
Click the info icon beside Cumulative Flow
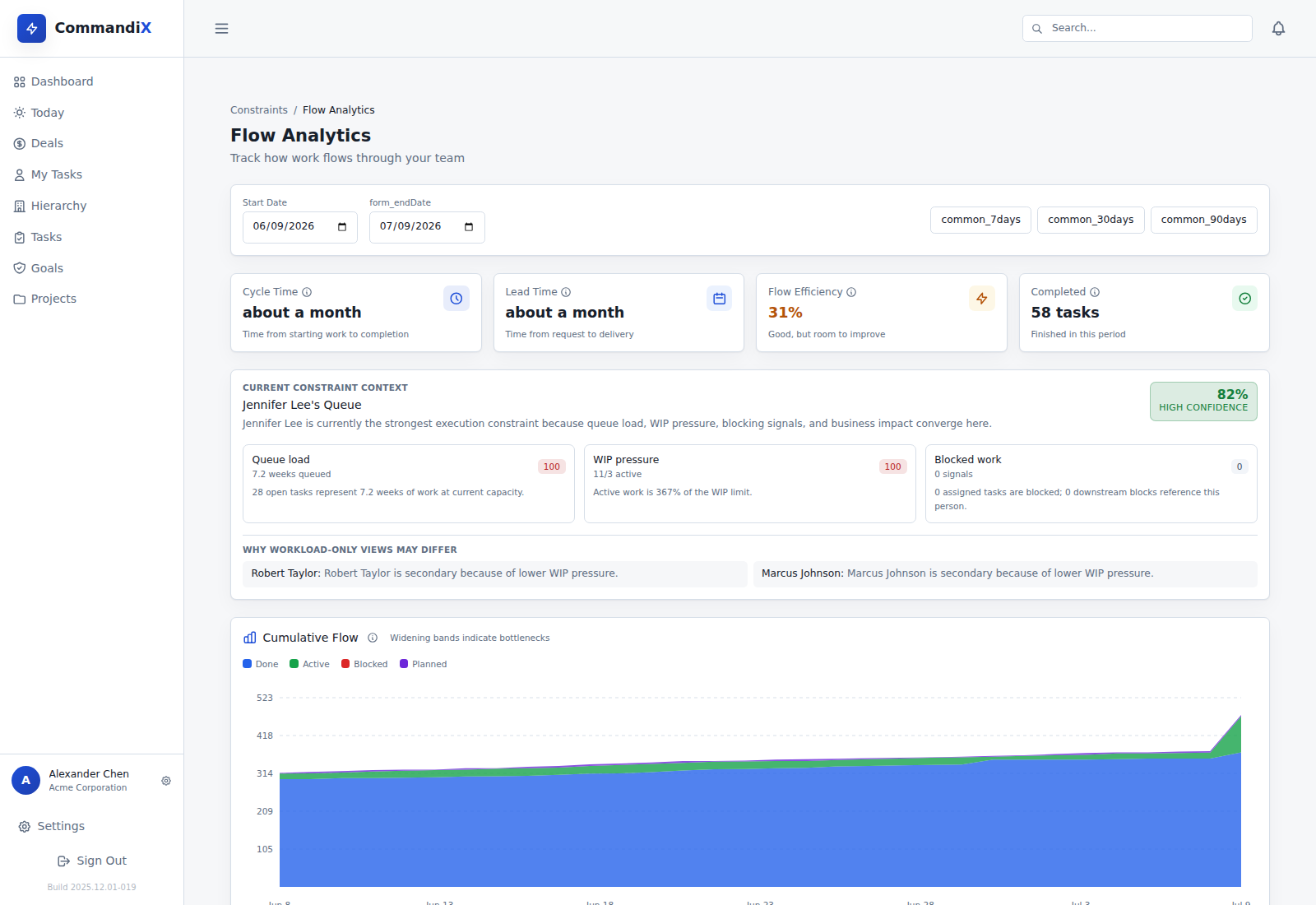(373, 638)
